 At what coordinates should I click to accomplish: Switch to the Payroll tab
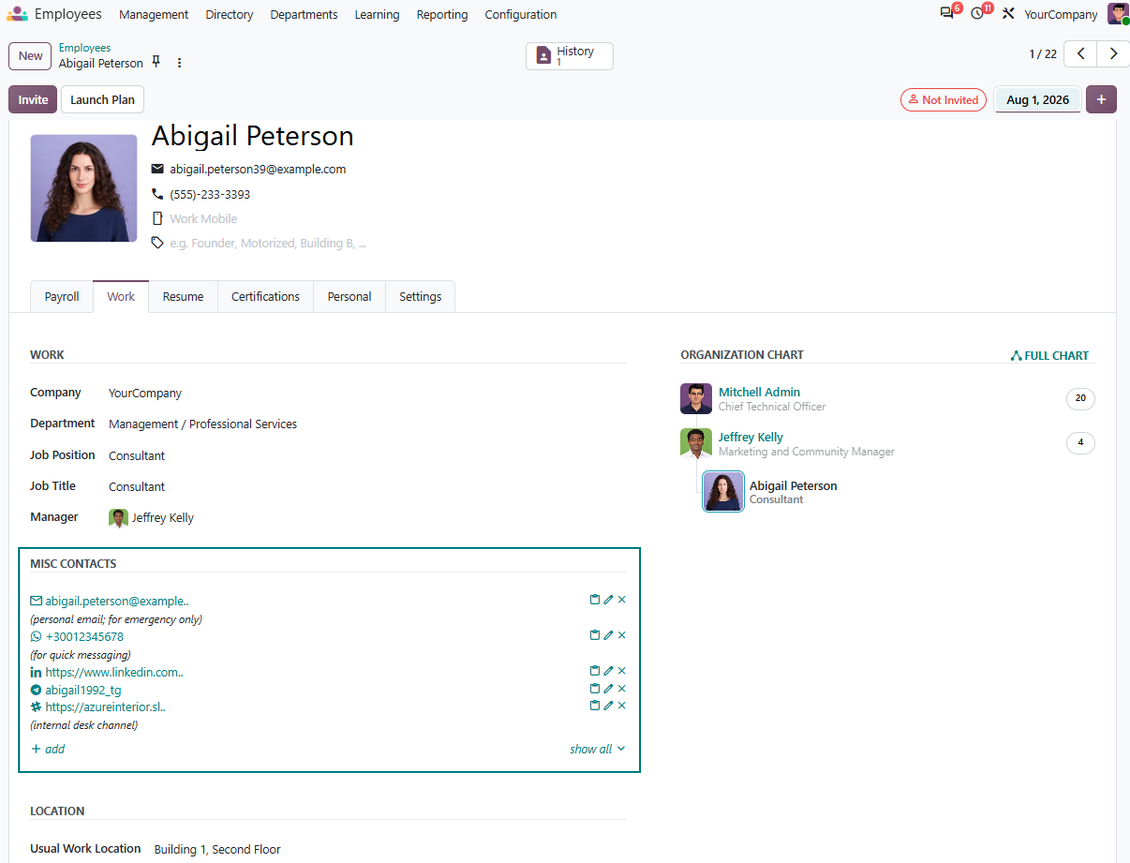[62, 297]
